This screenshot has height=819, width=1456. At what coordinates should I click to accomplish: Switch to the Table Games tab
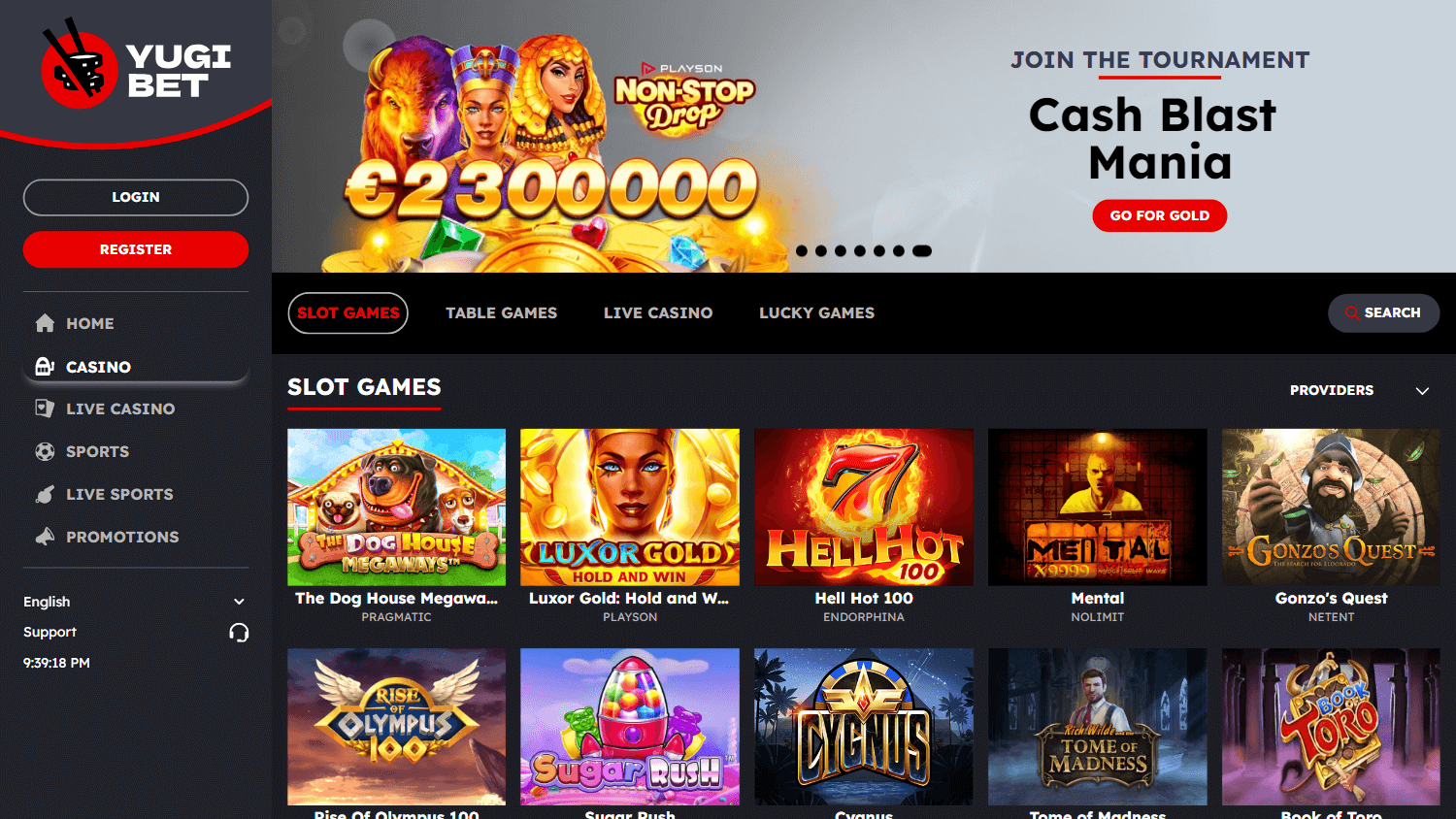pyautogui.click(x=502, y=312)
